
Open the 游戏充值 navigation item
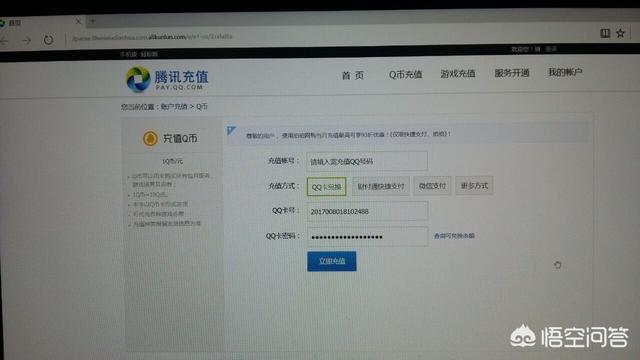(x=458, y=73)
